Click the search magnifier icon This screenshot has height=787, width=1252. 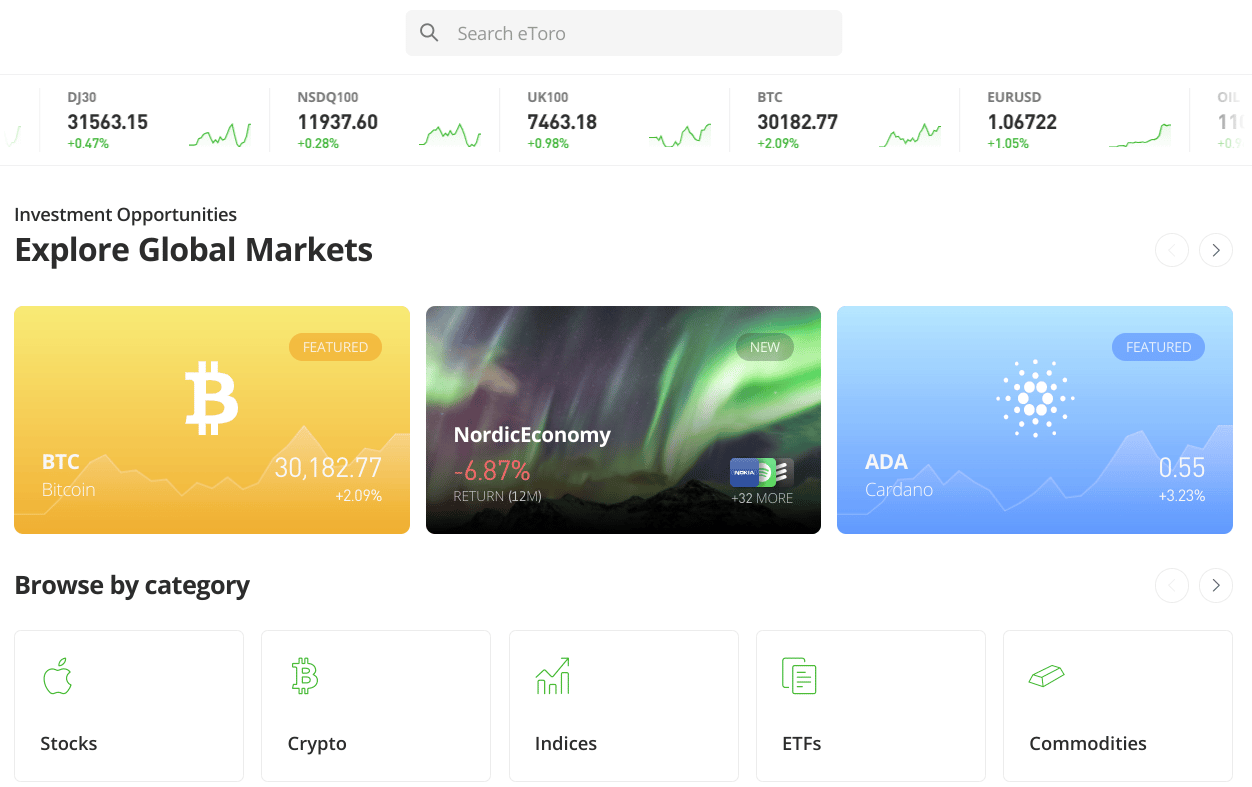click(x=429, y=33)
